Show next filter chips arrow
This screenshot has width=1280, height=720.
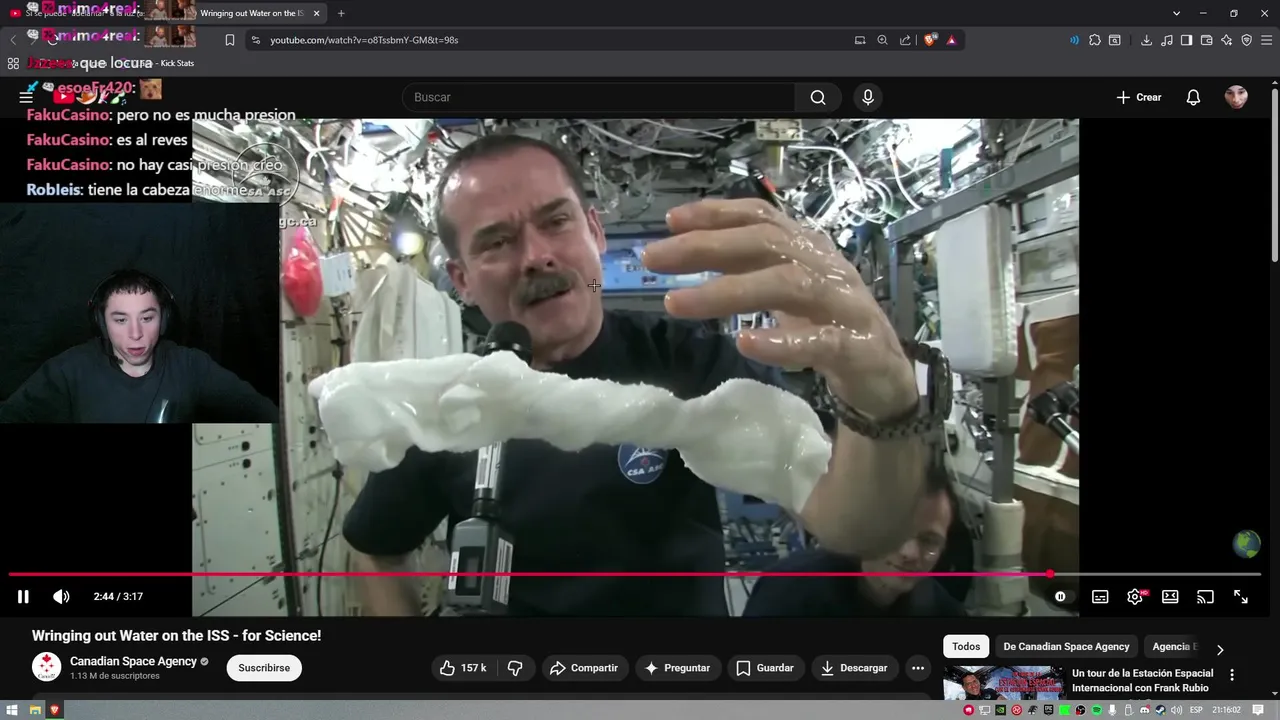click(x=1219, y=649)
